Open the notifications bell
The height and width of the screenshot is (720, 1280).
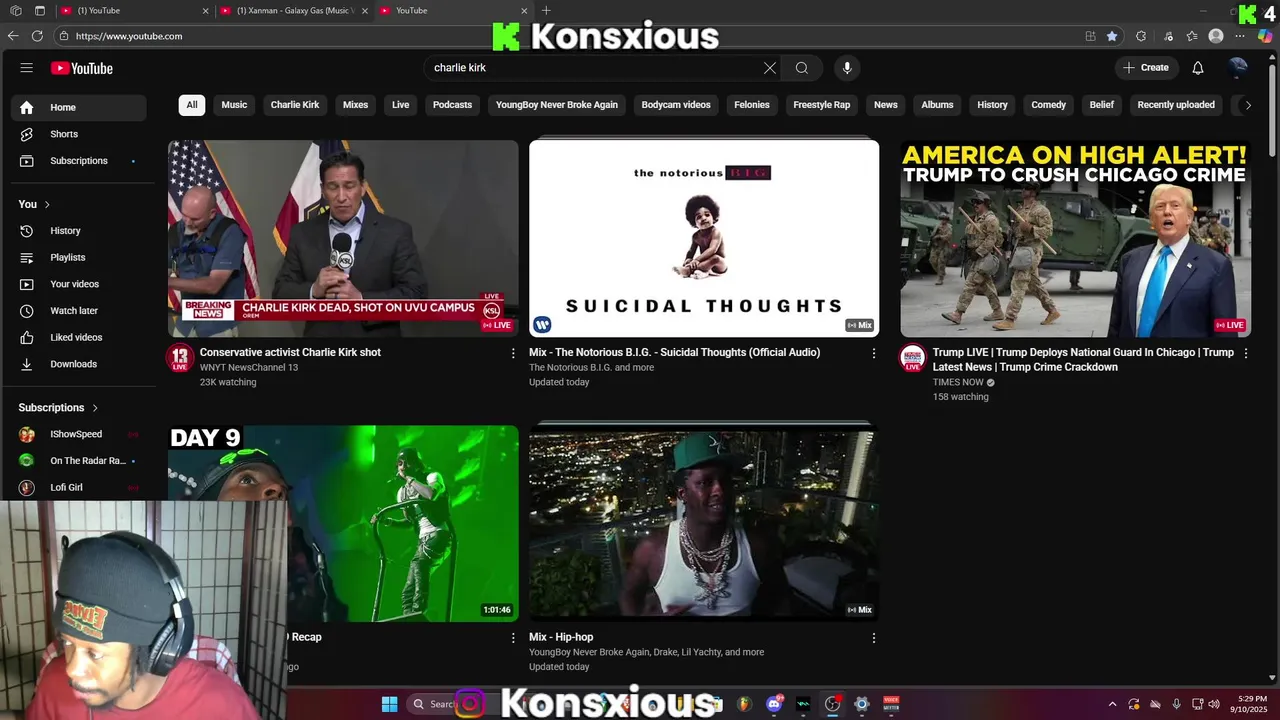[x=1198, y=68]
